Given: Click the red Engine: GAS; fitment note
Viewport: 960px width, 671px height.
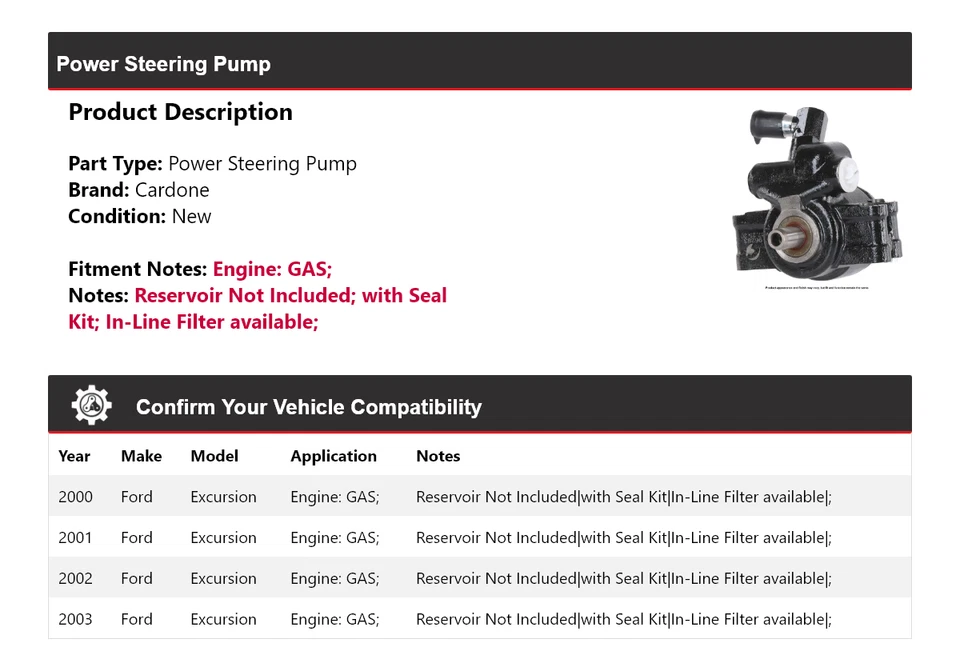Looking at the screenshot, I should tap(272, 269).
